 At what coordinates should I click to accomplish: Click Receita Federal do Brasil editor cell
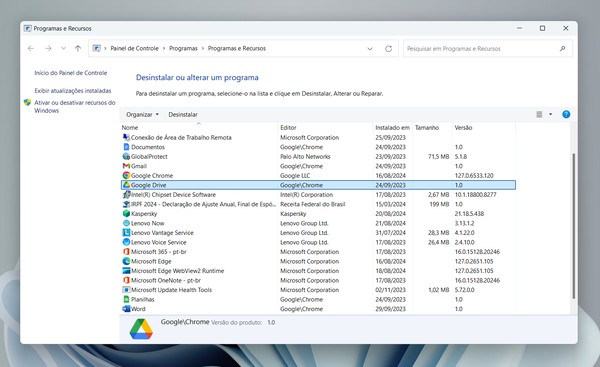pos(313,204)
